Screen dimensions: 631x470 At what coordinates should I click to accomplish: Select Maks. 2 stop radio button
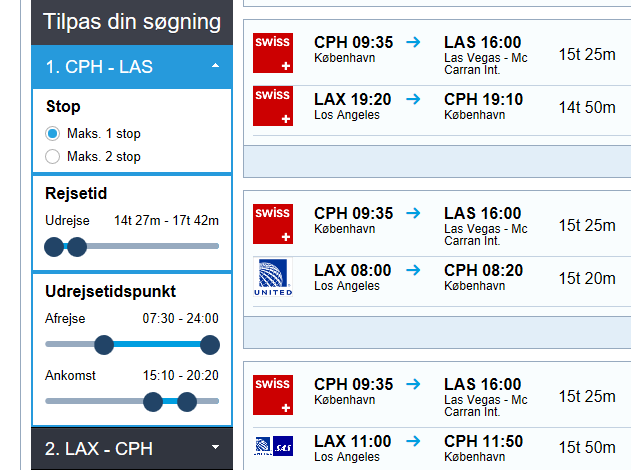(x=52, y=156)
